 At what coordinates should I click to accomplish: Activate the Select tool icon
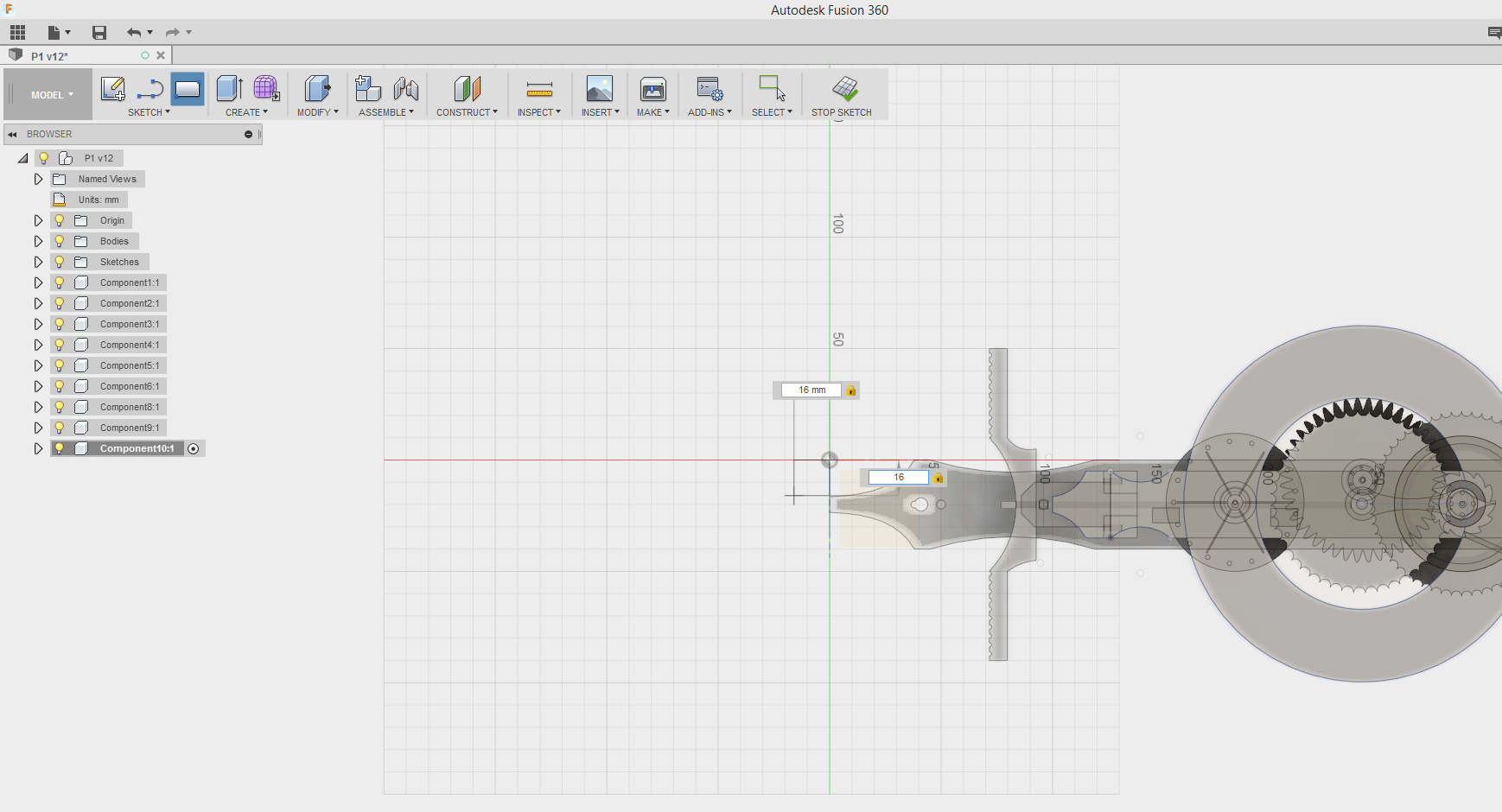click(772, 89)
